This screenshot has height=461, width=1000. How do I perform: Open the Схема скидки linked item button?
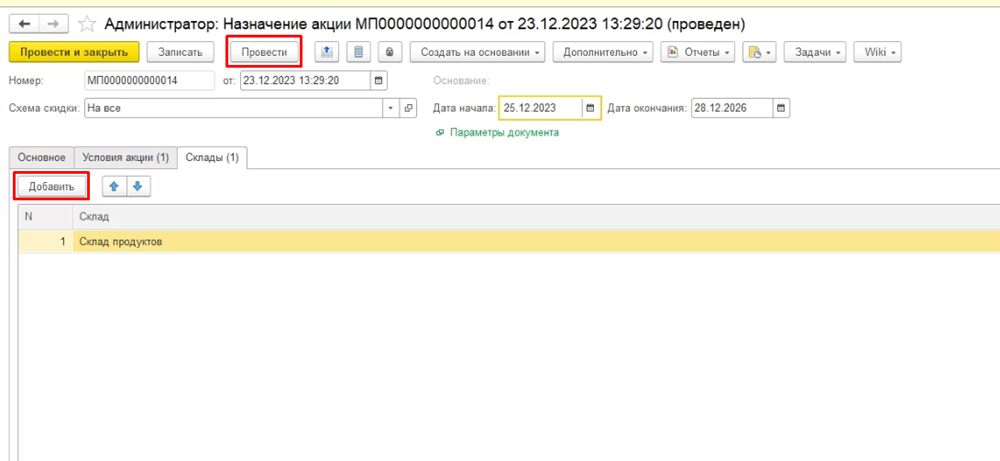408,108
